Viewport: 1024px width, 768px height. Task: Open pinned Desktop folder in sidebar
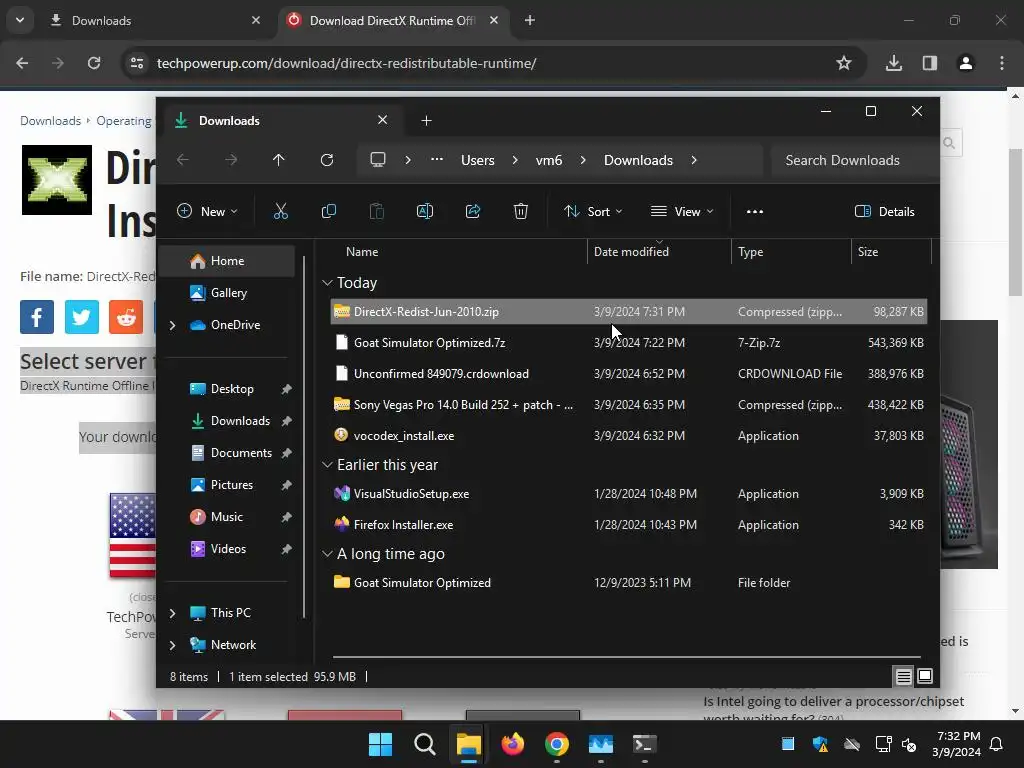click(x=227, y=389)
